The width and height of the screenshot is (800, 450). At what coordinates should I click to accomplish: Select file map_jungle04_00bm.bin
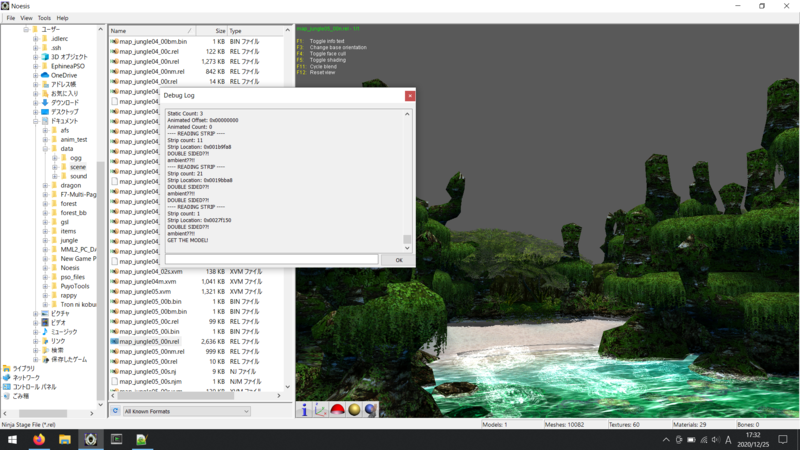pos(153,41)
